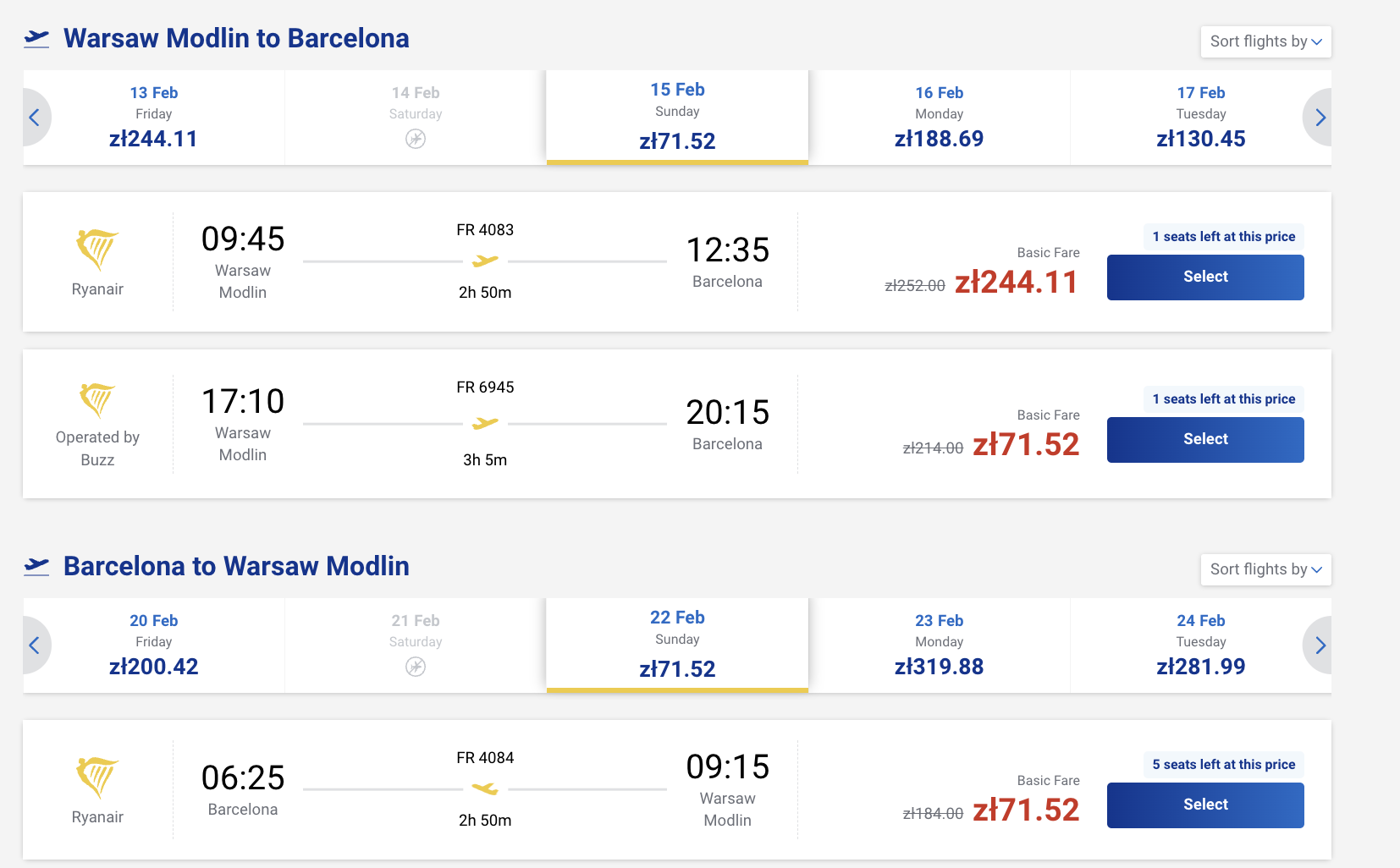Click next dates arrow in return date strip
1400x868 pixels.
click(x=1320, y=646)
